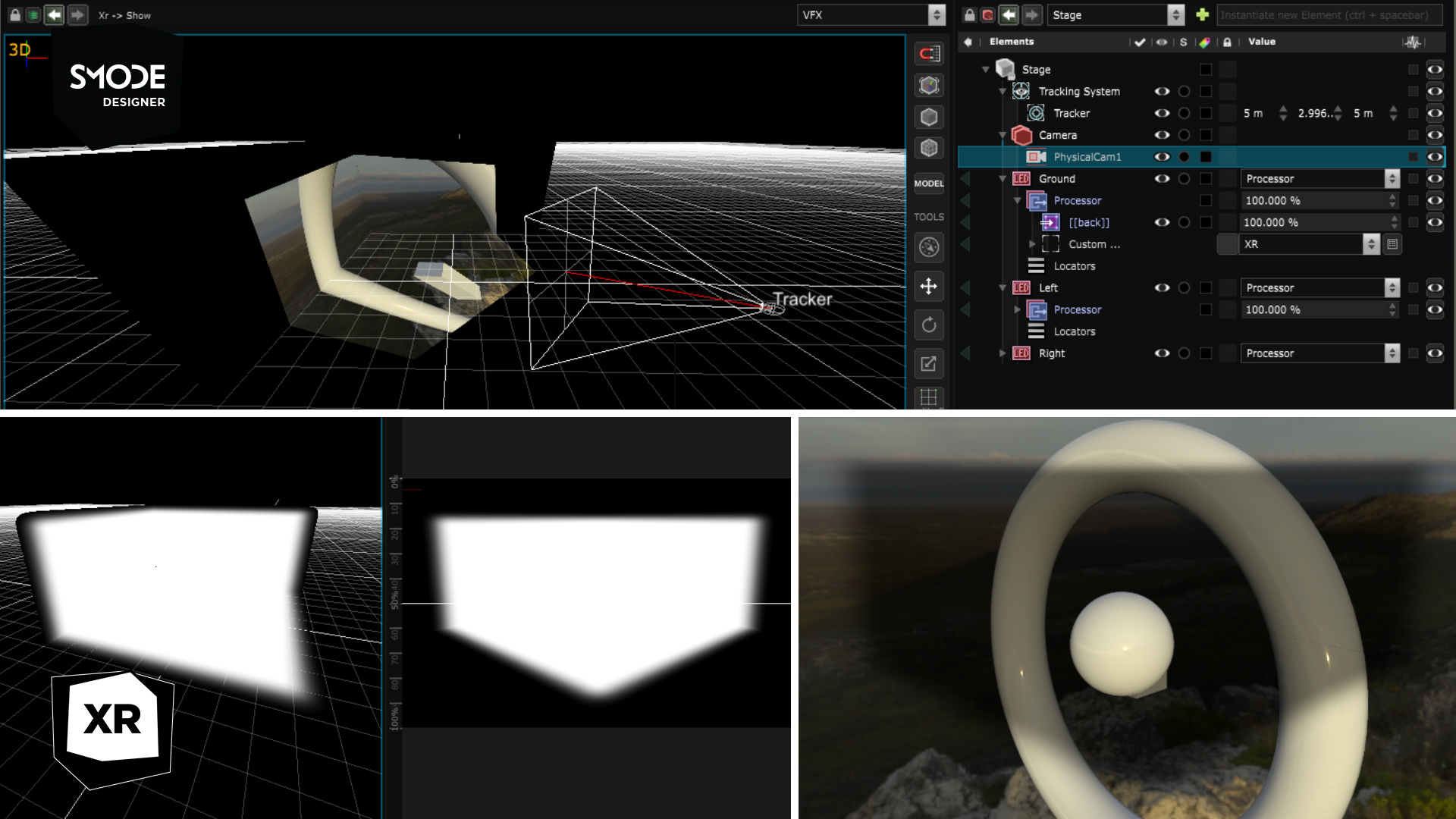Image resolution: width=1456 pixels, height=819 pixels.
Task: Click the Elements panel header
Action: 1012,41
